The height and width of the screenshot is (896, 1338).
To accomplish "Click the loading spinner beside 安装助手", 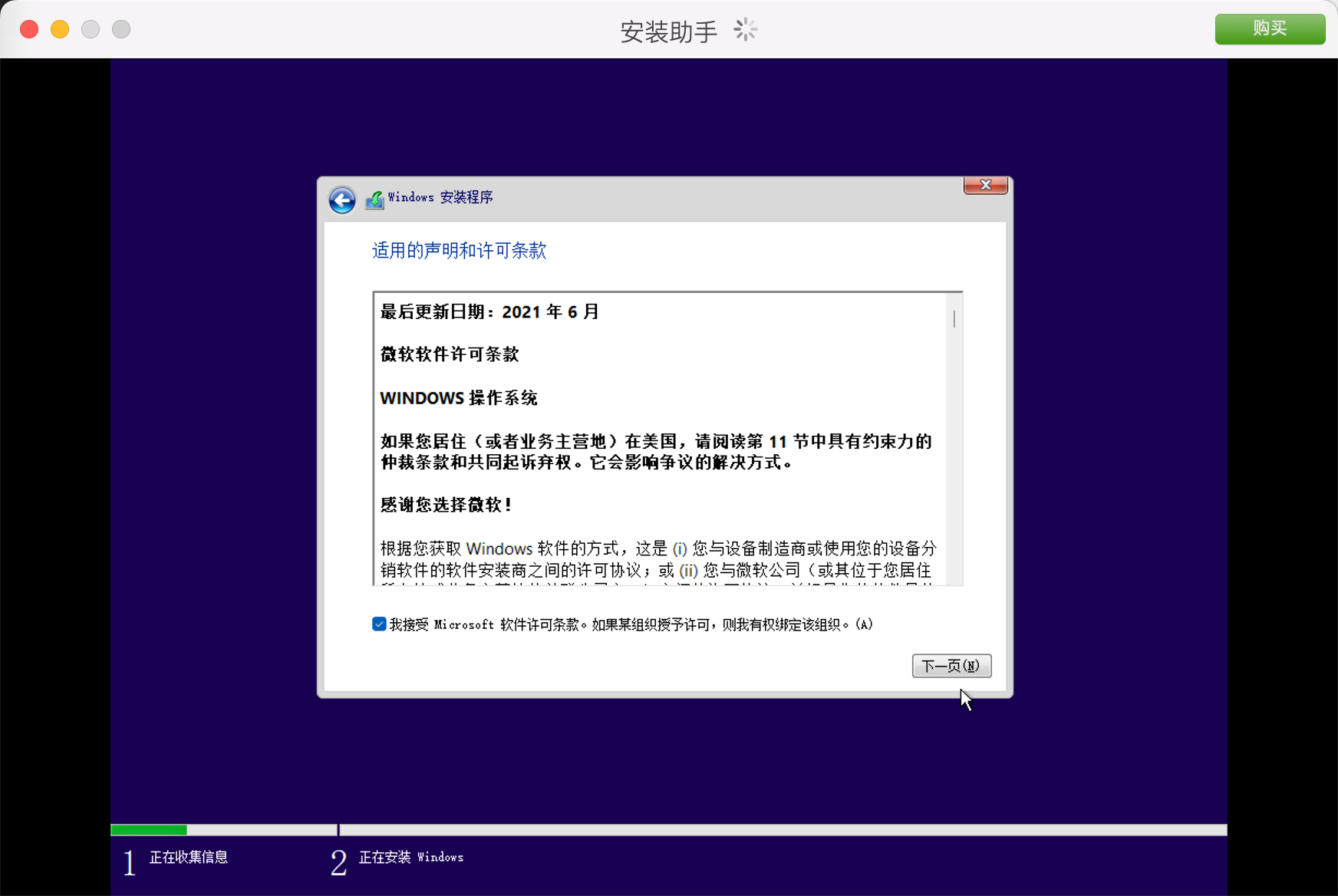I will tap(745, 30).
